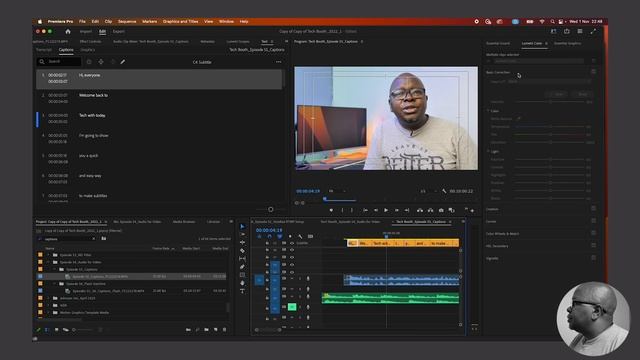The height and width of the screenshot is (360, 640).
Task: Open Graphics and Titles menu
Action: pos(180,21)
